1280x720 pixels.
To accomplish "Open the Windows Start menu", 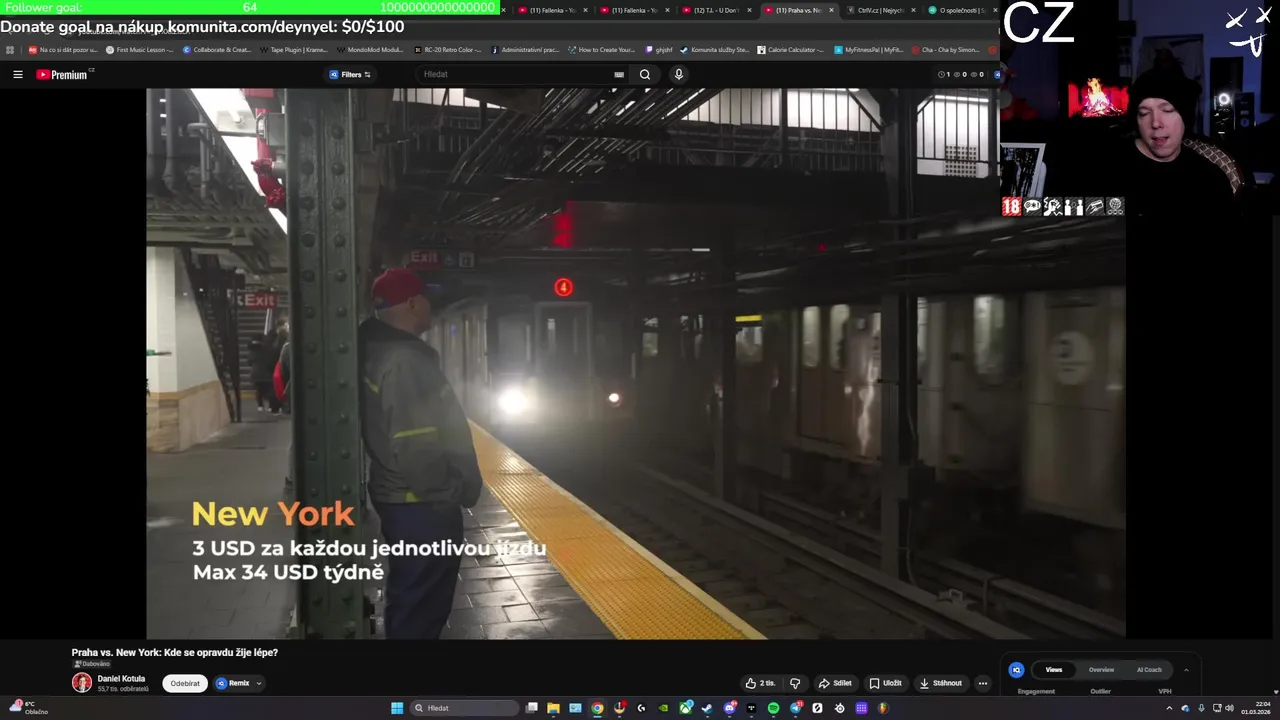I will click(x=397, y=708).
